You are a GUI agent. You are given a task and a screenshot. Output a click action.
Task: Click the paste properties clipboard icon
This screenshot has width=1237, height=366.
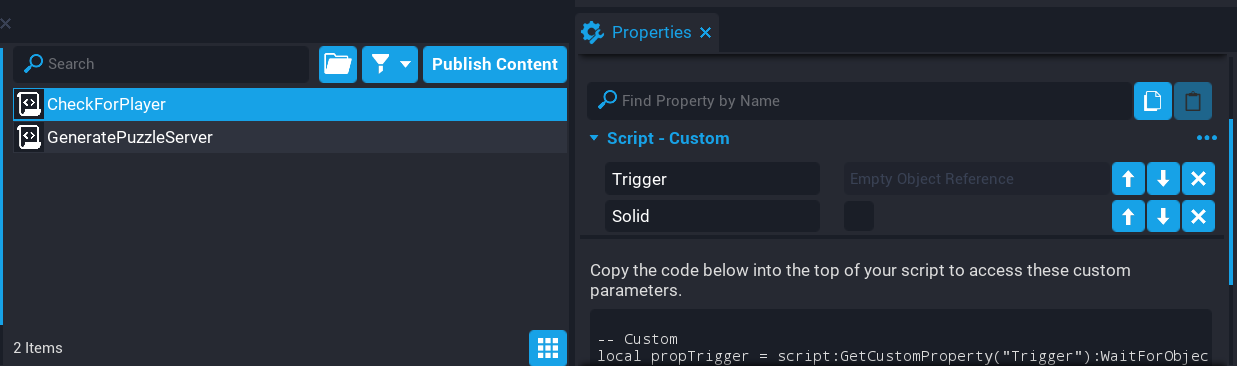1193,101
